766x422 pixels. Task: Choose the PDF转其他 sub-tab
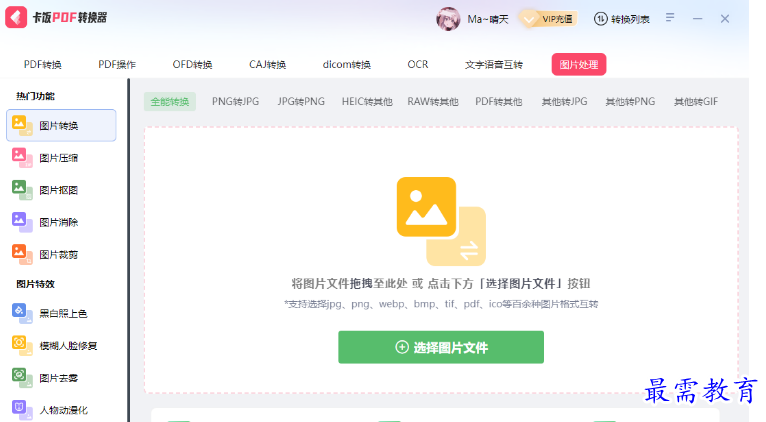(x=499, y=102)
